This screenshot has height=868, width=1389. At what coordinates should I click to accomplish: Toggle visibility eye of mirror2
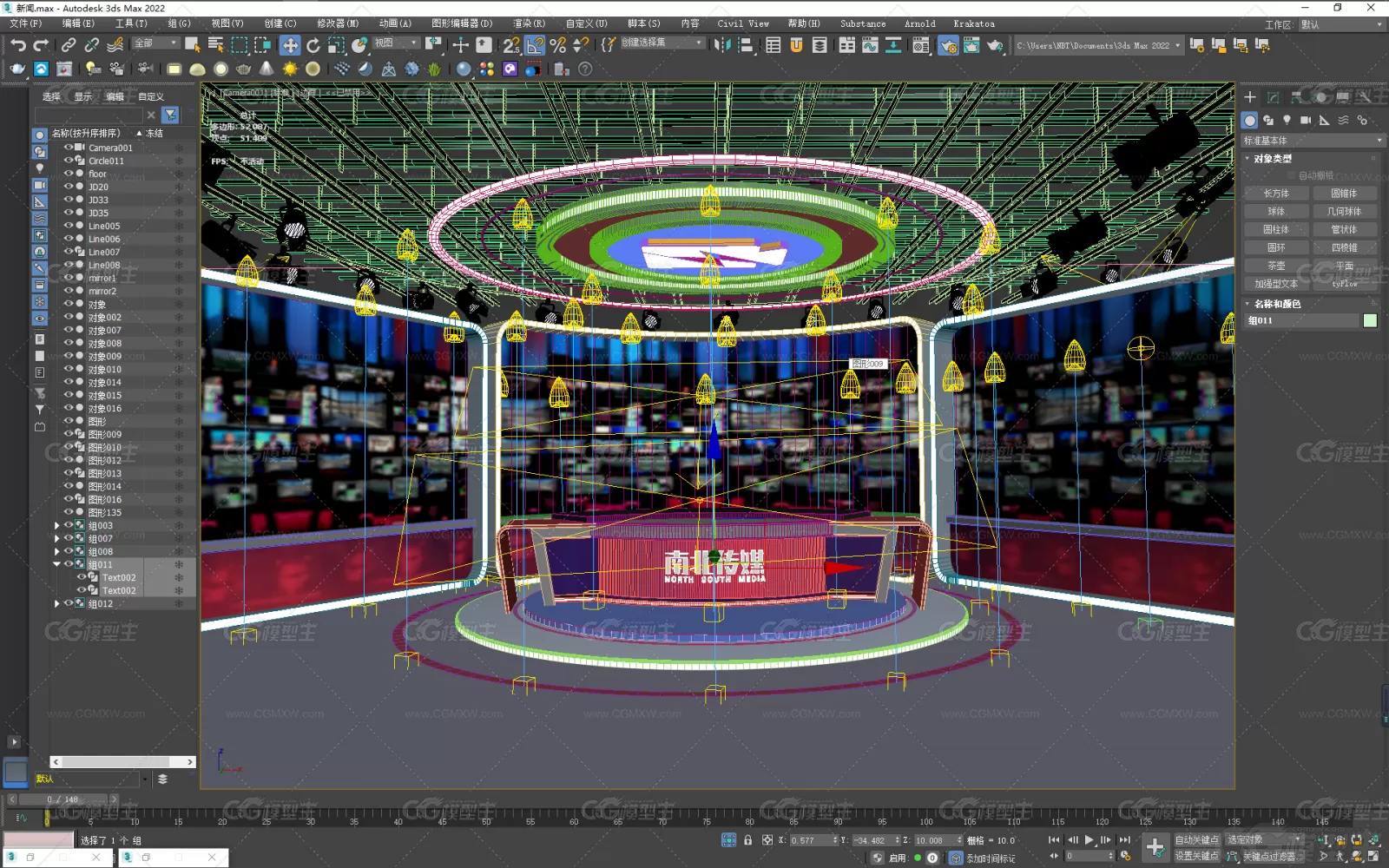click(x=69, y=291)
